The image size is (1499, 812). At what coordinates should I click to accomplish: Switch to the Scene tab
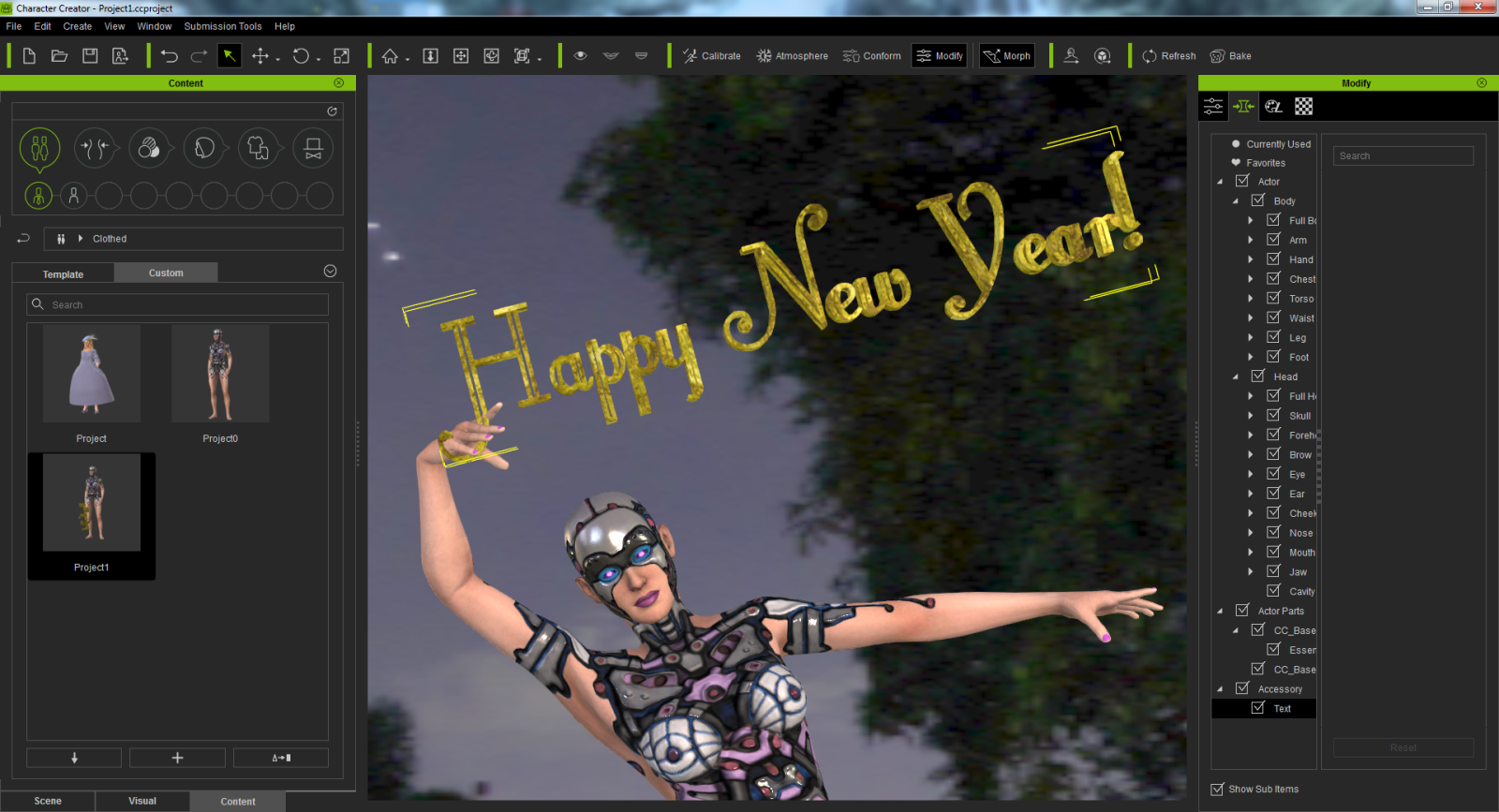pyautogui.click(x=48, y=801)
